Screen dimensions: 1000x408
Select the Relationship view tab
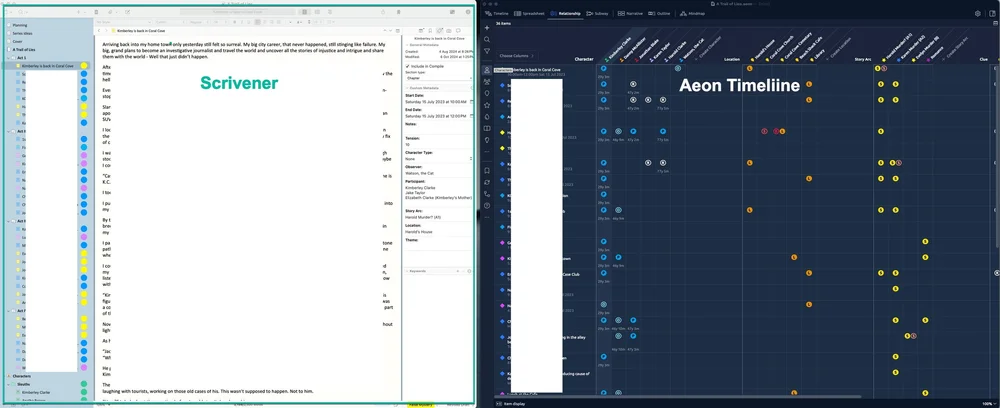(565, 13)
